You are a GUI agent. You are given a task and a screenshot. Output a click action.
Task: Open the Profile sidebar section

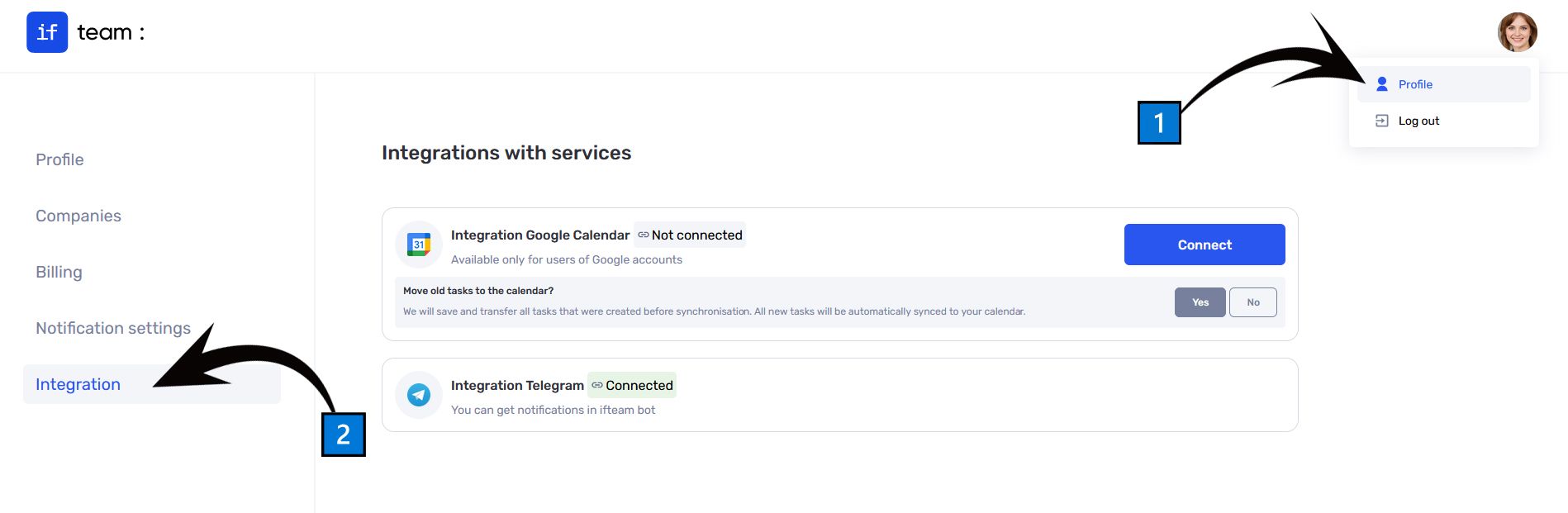click(x=59, y=159)
